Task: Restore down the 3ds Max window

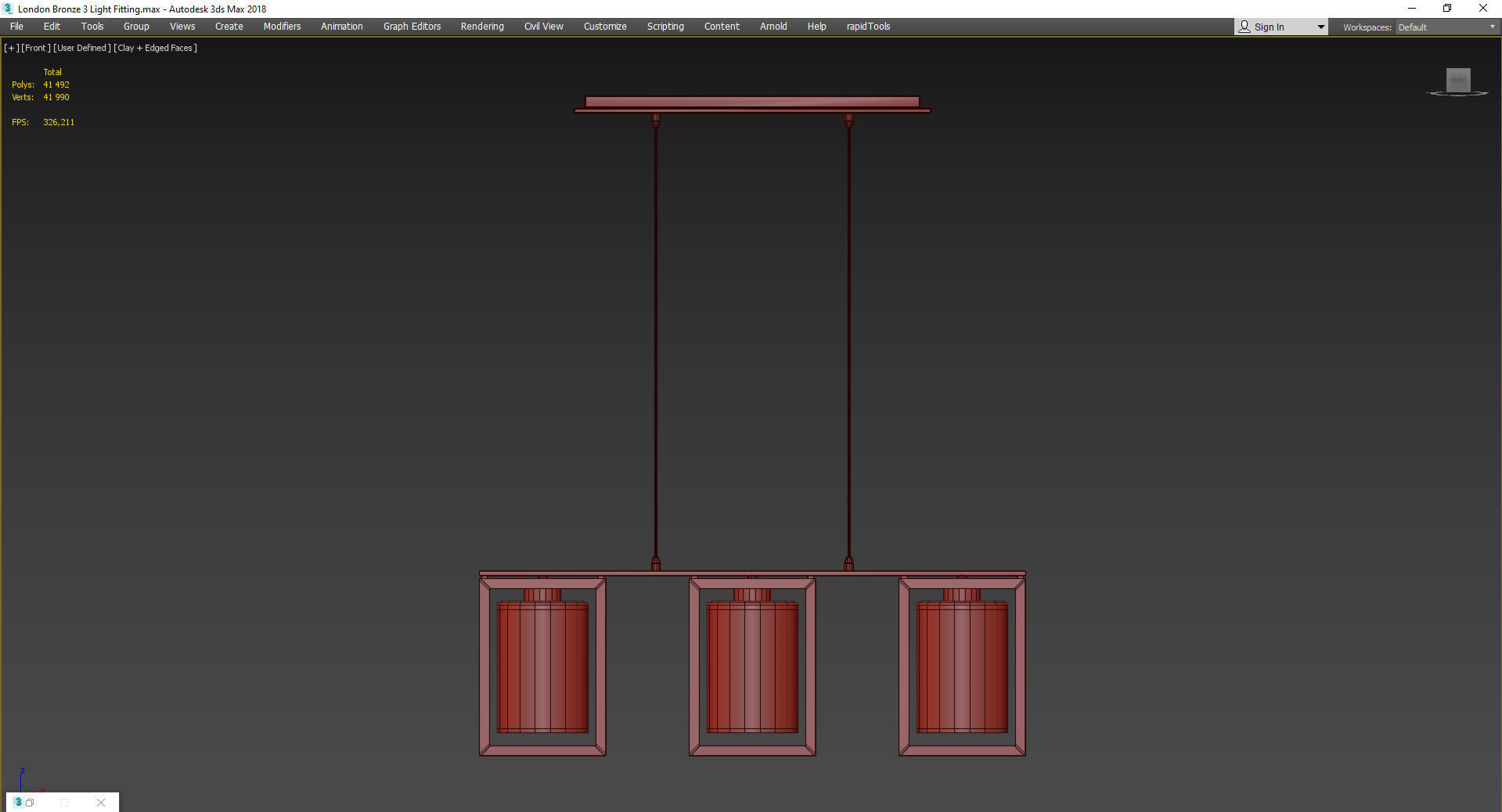Action: click(x=1447, y=9)
